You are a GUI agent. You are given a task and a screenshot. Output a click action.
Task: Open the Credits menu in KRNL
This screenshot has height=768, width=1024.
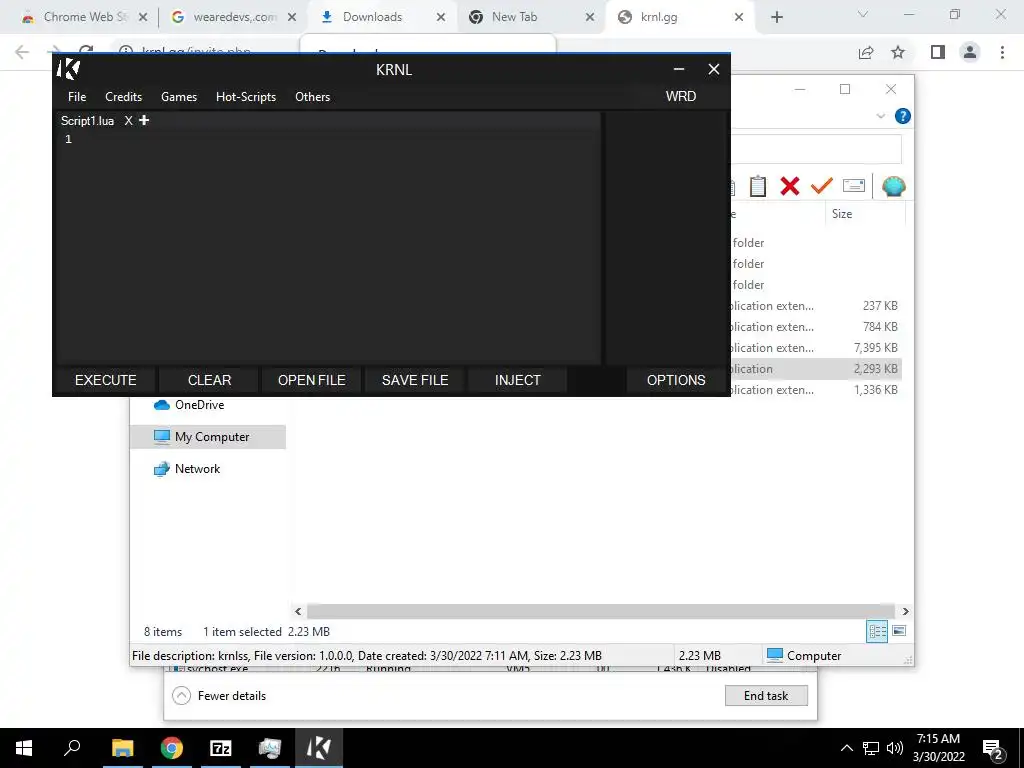pyautogui.click(x=123, y=97)
